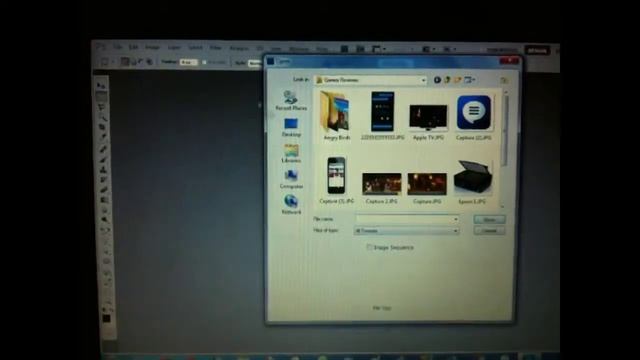Select the Apple TV.JPG thumbnail
Screen dimensions: 640x360
point(428,121)
